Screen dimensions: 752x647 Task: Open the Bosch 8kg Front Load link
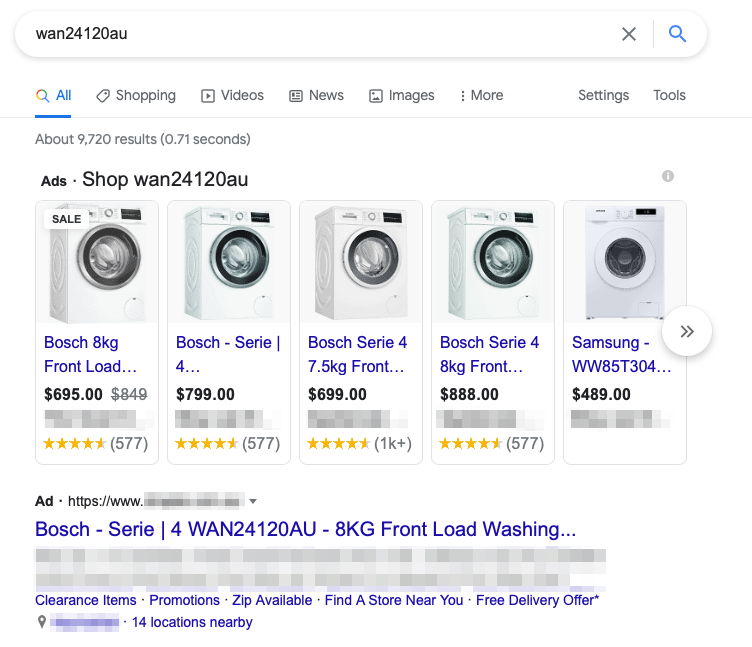(91, 354)
